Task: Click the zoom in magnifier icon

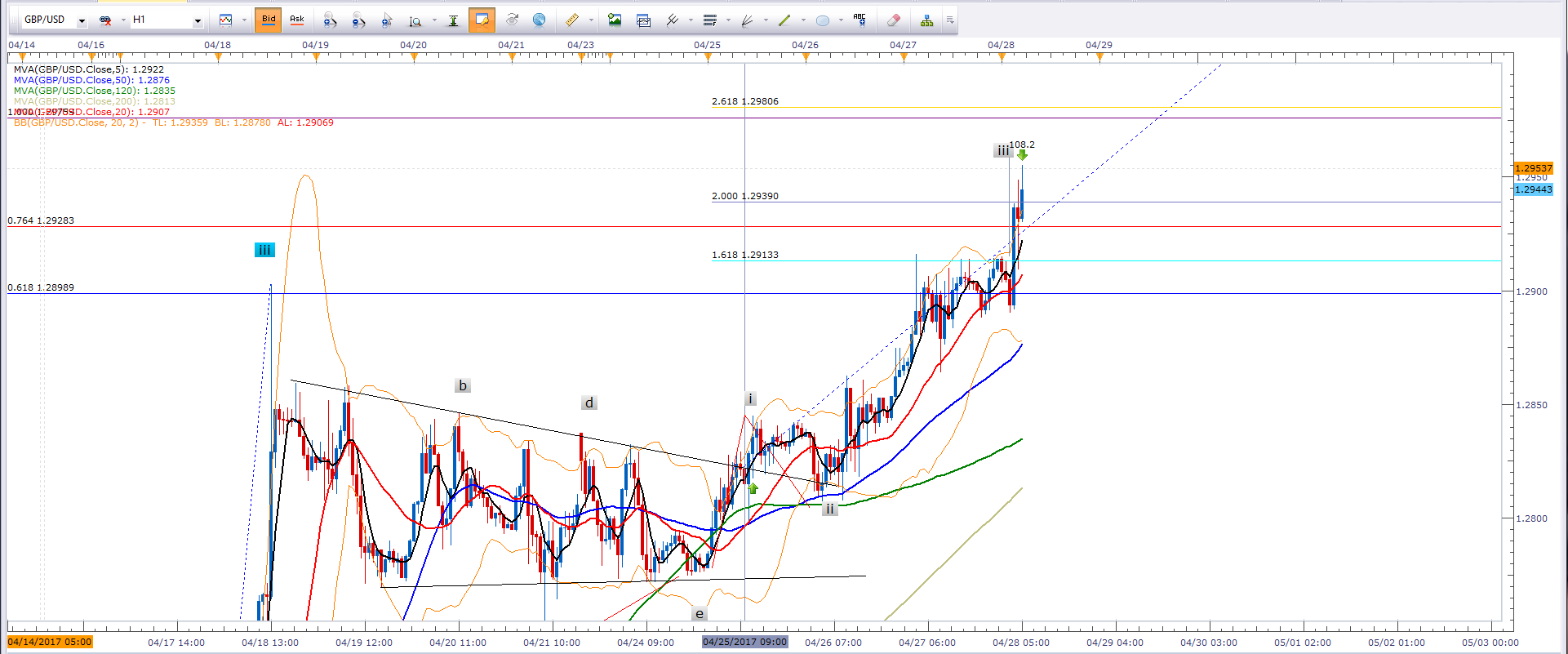Action: [330, 20]
